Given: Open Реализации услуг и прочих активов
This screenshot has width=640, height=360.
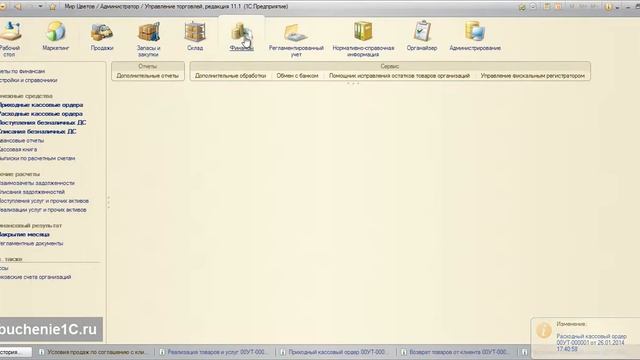Looking at the screenshot, I should pos(43,210).
